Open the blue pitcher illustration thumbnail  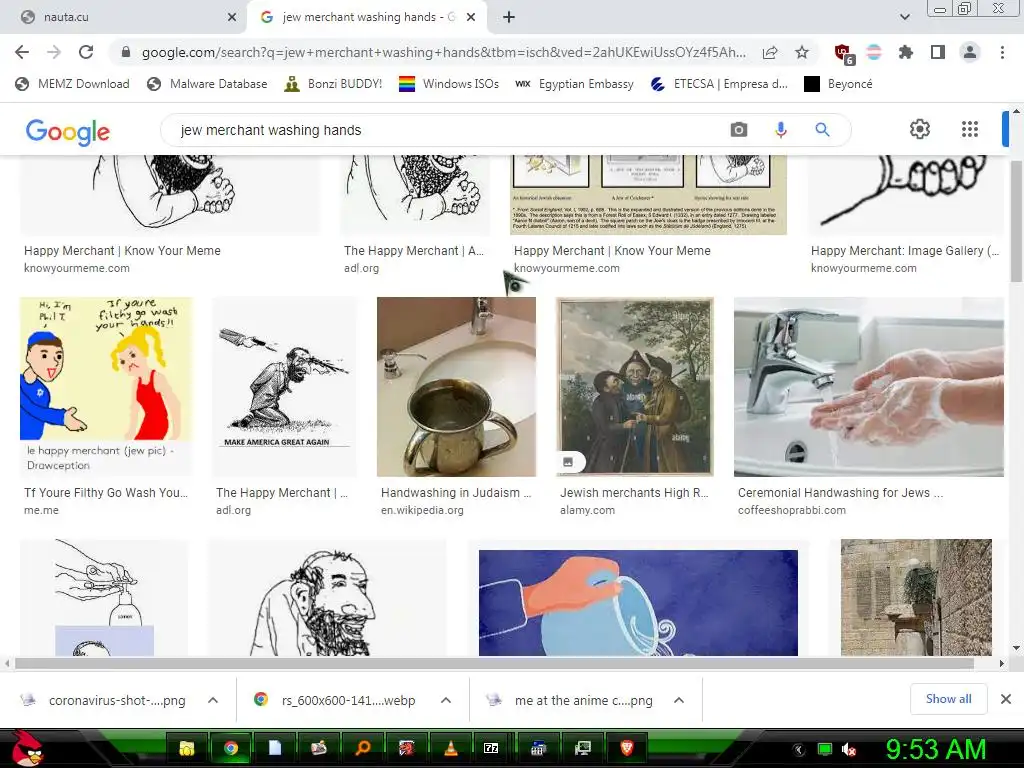point(638,603)
